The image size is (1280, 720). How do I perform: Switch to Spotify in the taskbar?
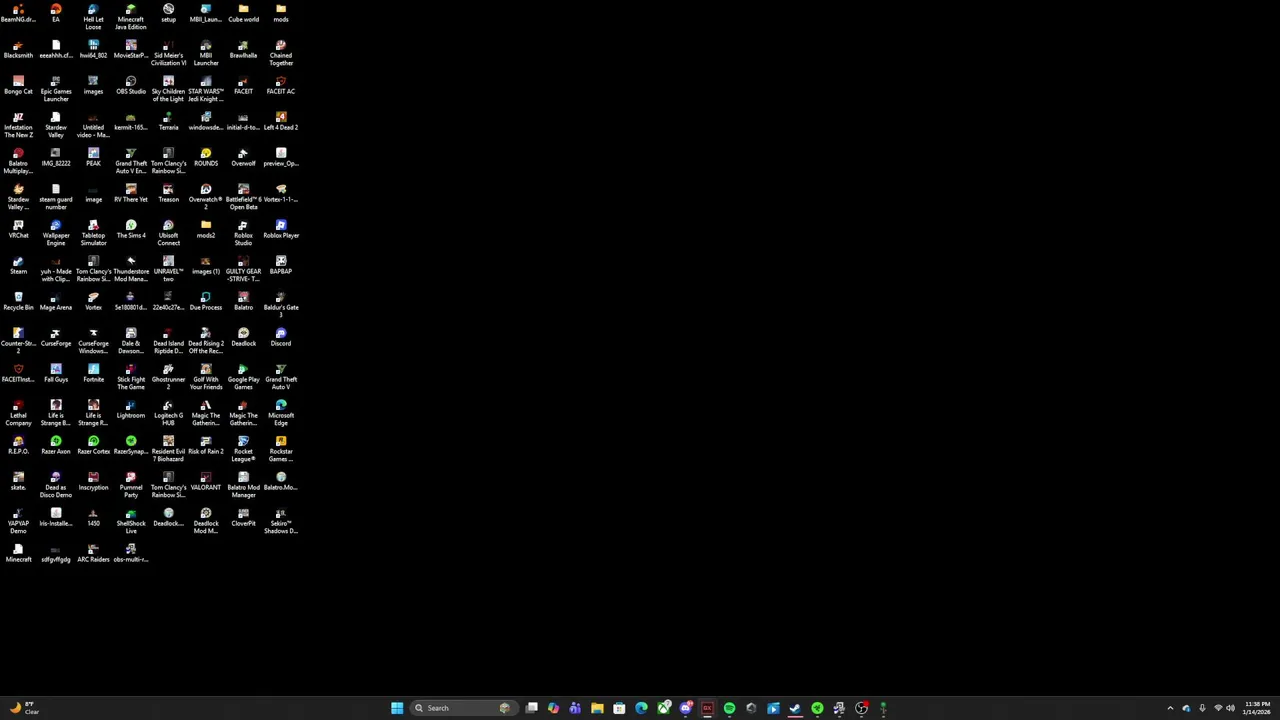click(729, 708)
